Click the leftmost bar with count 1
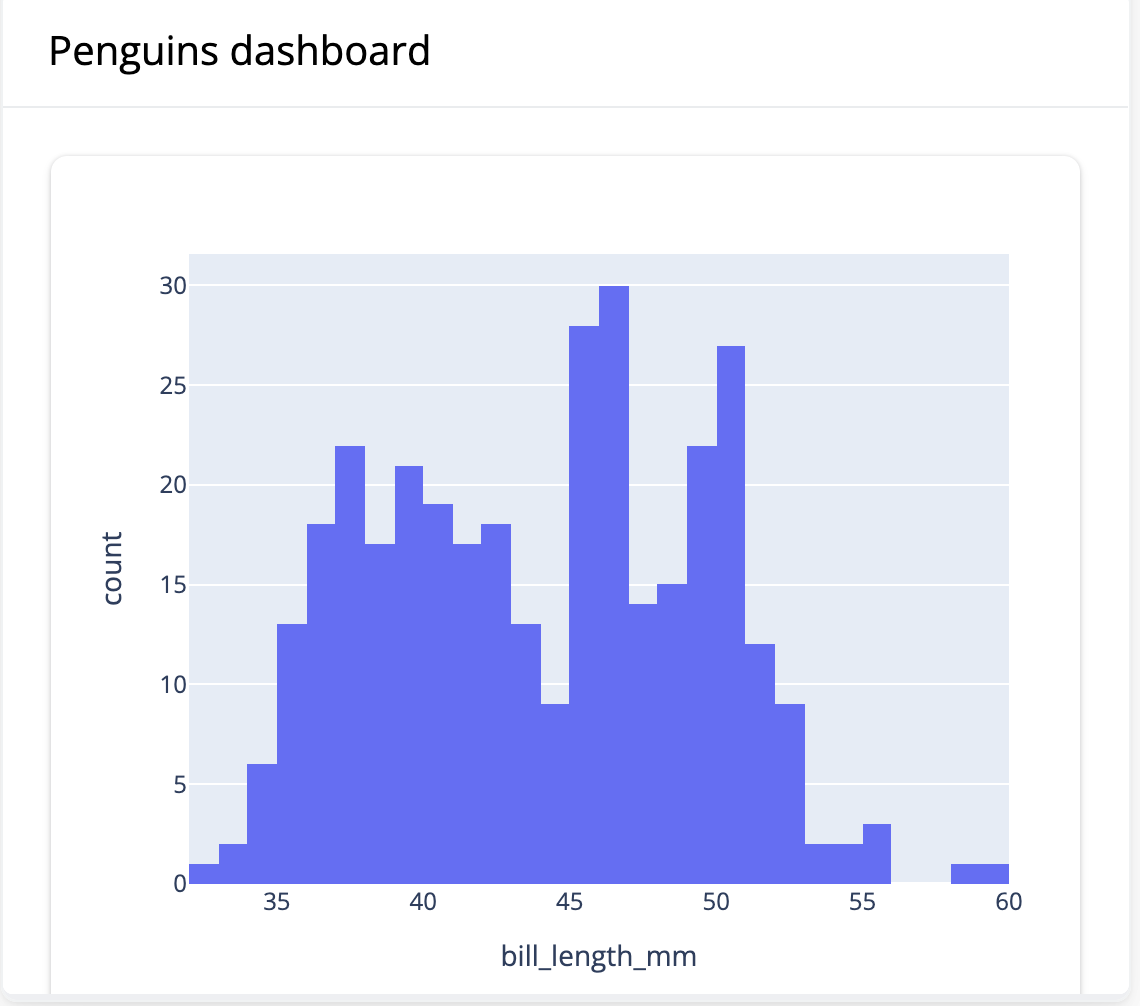 [204, 874]
